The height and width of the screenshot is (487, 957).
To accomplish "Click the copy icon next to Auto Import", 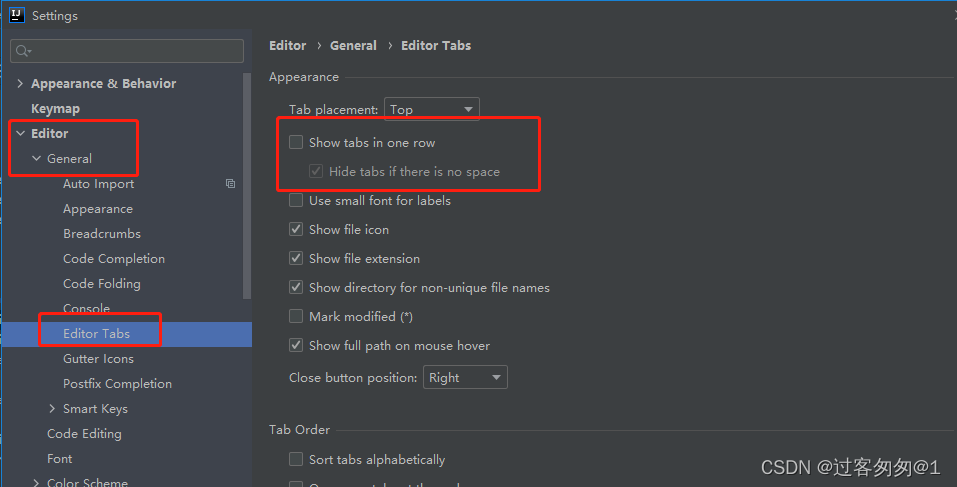I will (230, 184).
